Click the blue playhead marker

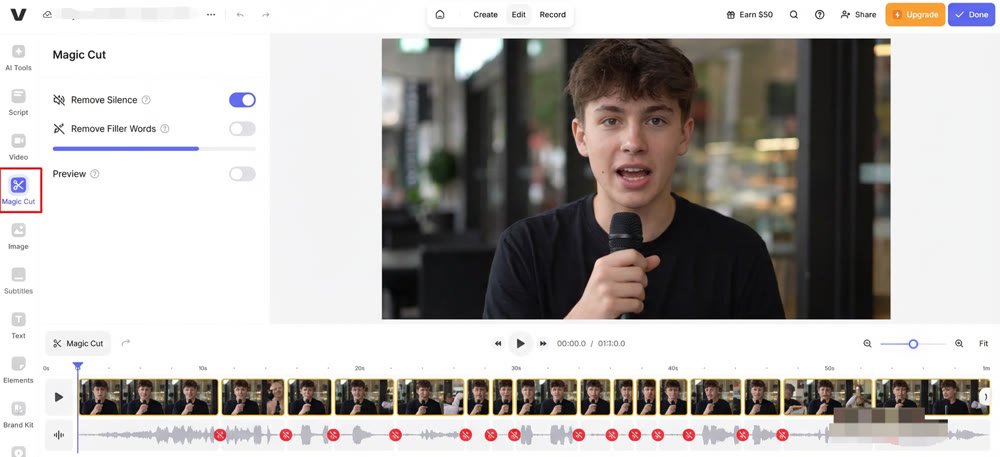(x=78, y=366)
